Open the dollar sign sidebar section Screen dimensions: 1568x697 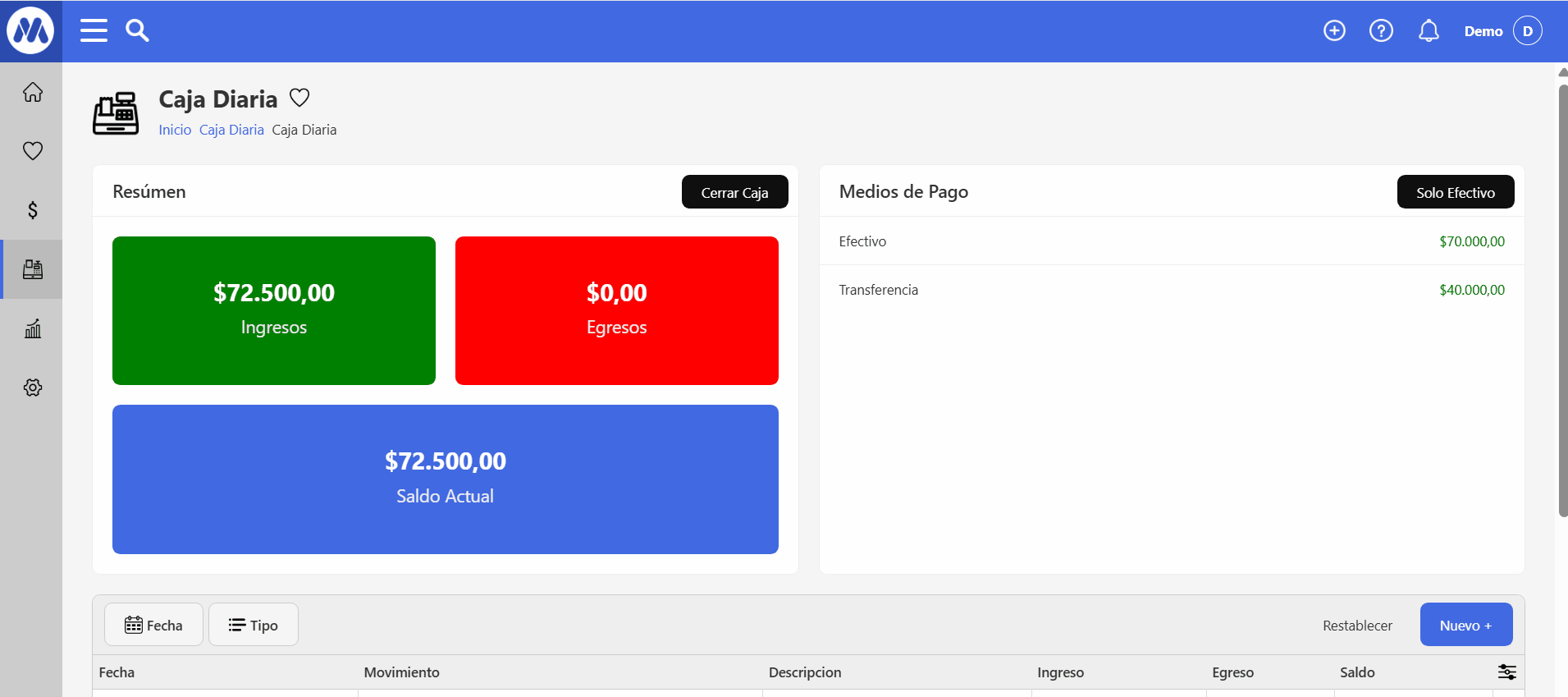32,210
